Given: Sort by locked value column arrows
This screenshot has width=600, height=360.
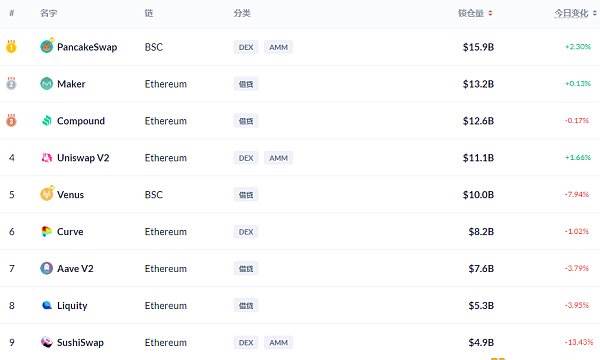Looking at the screenshot, I should coord(490,13).
